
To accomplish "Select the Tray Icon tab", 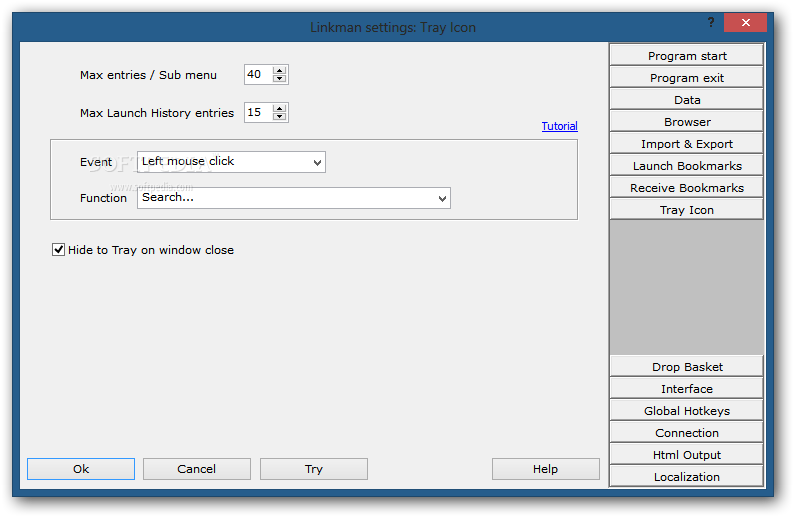I will [686, 210].
